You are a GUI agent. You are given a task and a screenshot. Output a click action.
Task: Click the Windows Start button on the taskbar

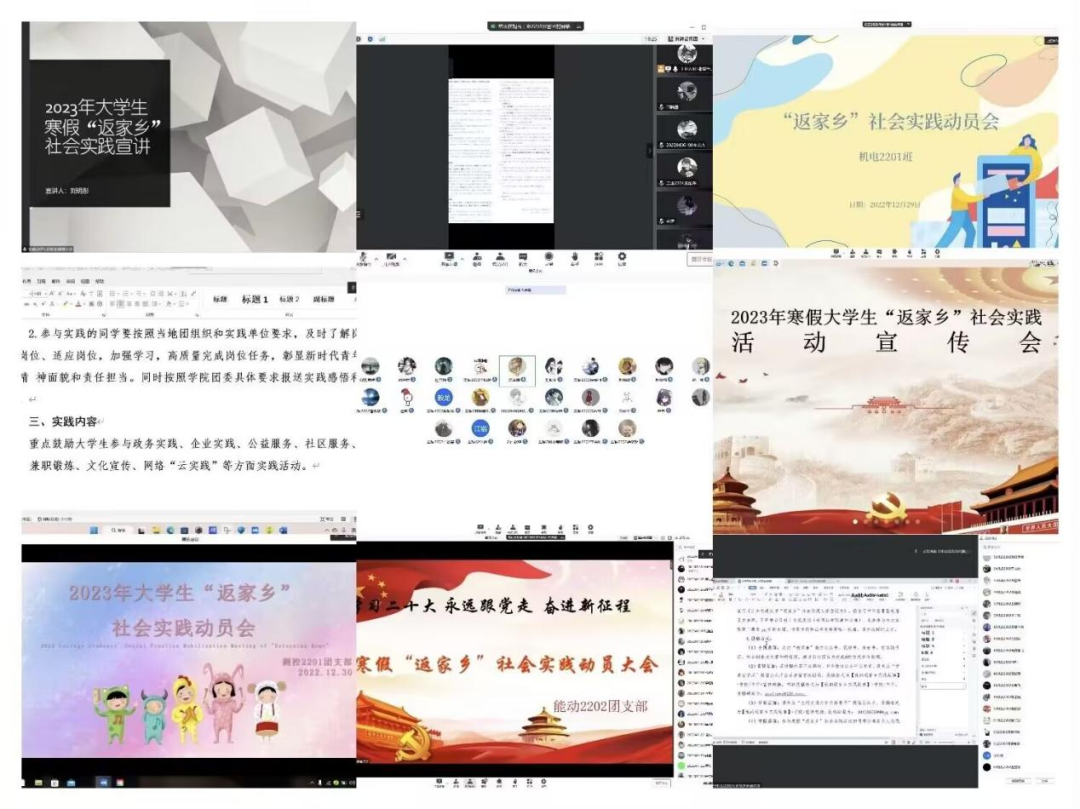point(92,530)
